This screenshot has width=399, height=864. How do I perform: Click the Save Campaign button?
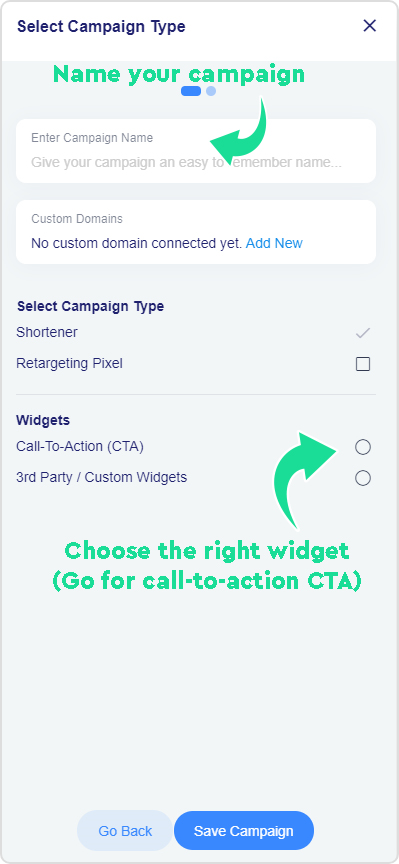tap(244, 830)
